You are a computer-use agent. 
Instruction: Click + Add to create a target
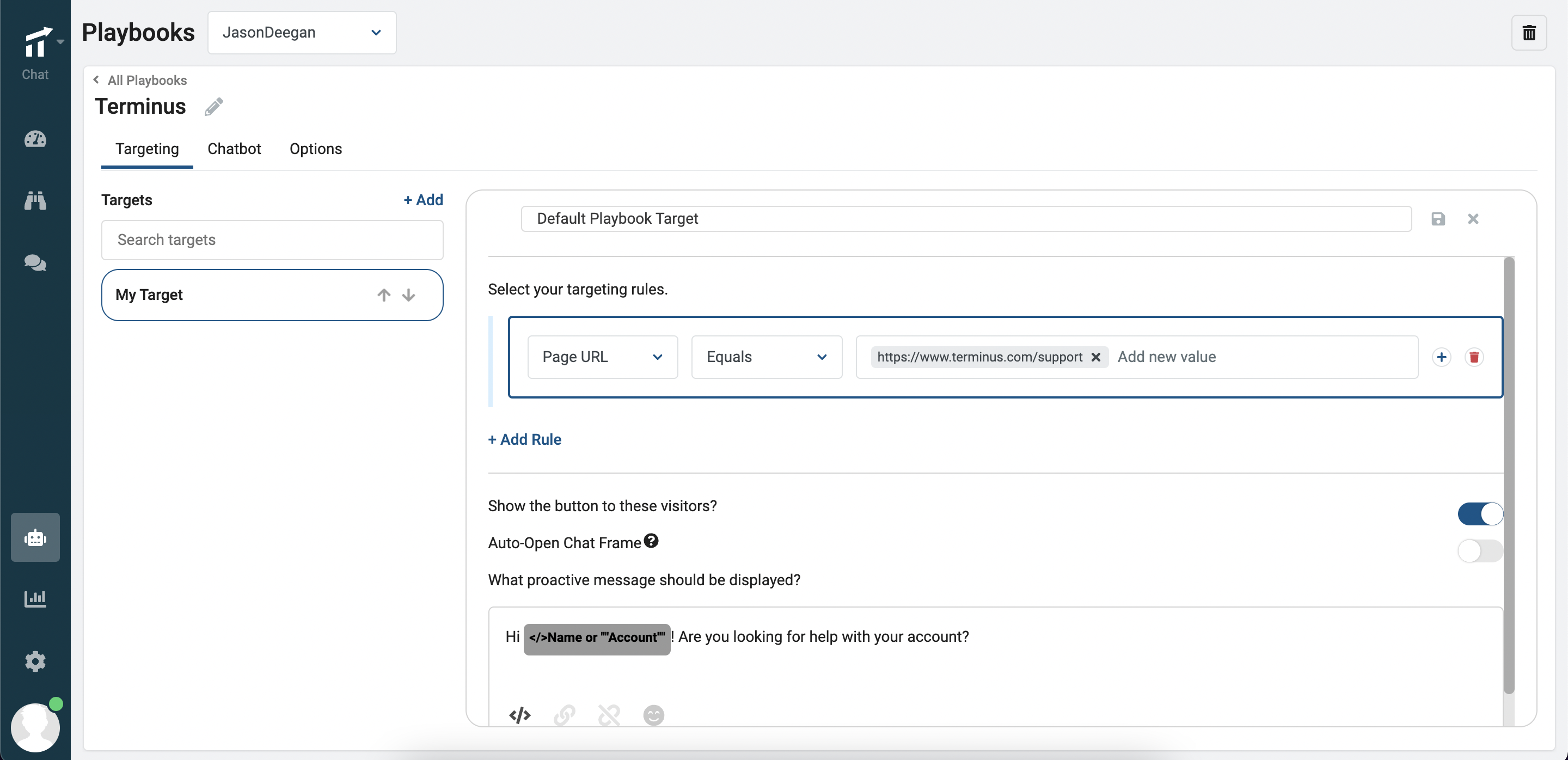pos(423,200)
